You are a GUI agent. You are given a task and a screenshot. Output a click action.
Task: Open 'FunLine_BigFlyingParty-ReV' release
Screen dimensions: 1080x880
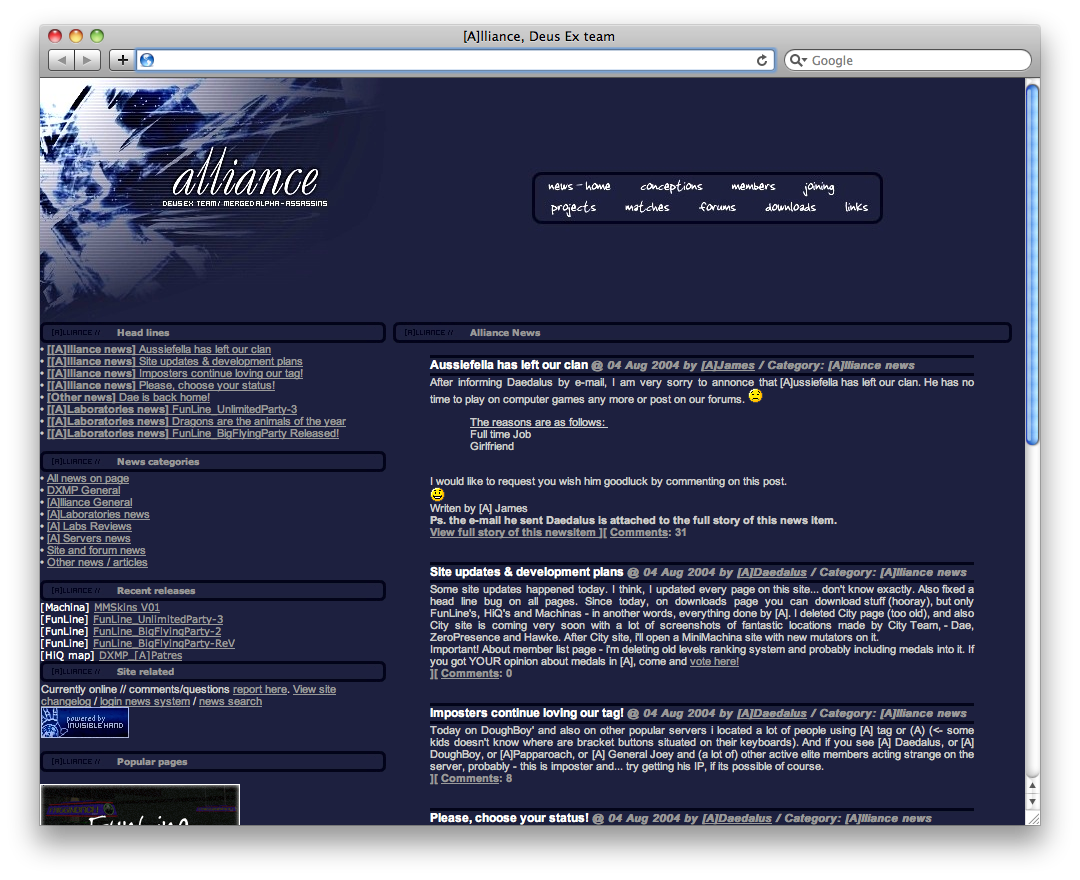tap(164, 644)
